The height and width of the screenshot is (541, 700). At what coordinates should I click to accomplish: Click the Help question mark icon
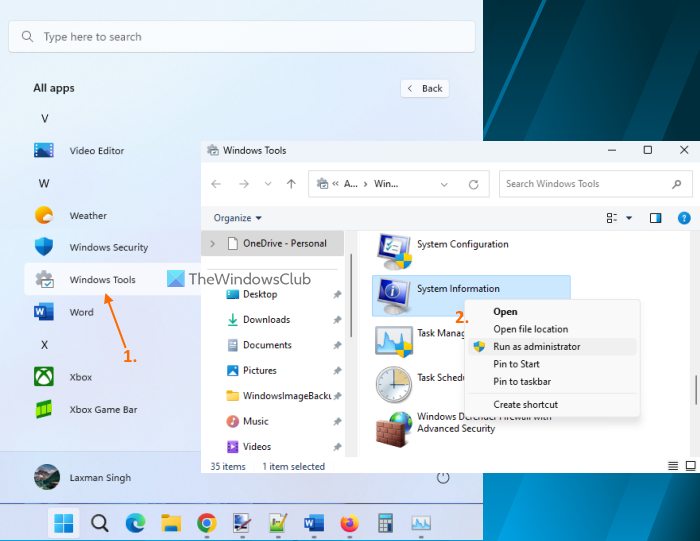pyautogui.click(x=684, y=217)
